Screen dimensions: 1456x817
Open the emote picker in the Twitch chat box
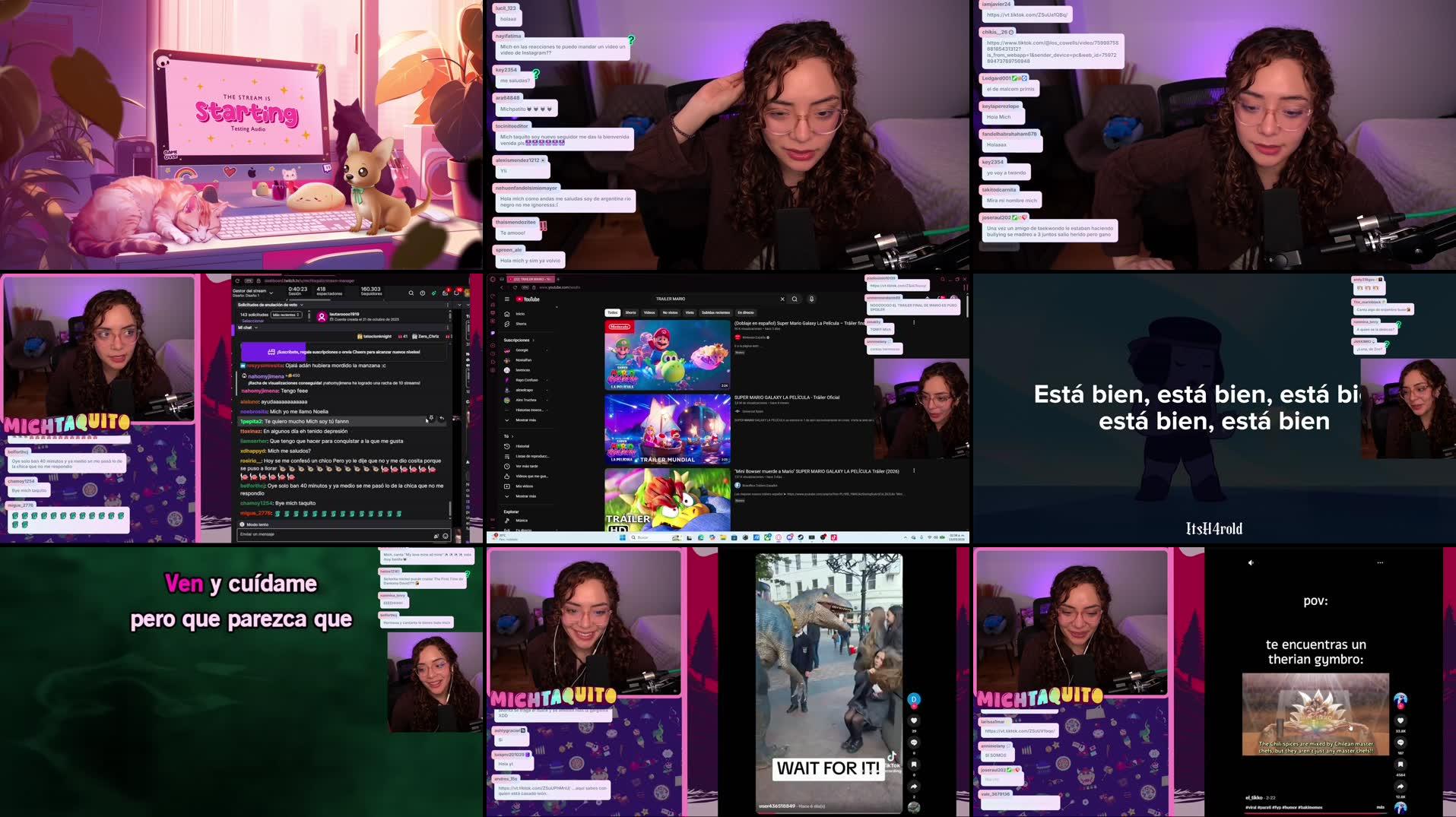point(446,535)
